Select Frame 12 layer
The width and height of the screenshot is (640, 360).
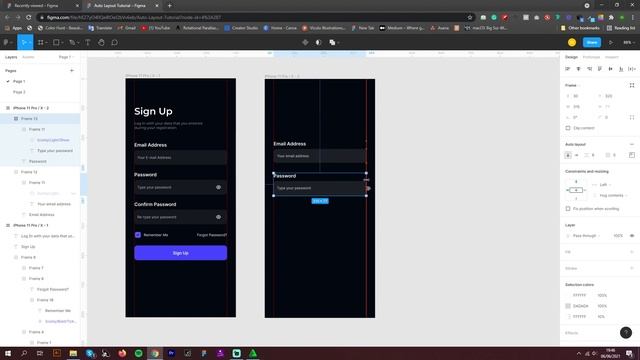(29, 172)
